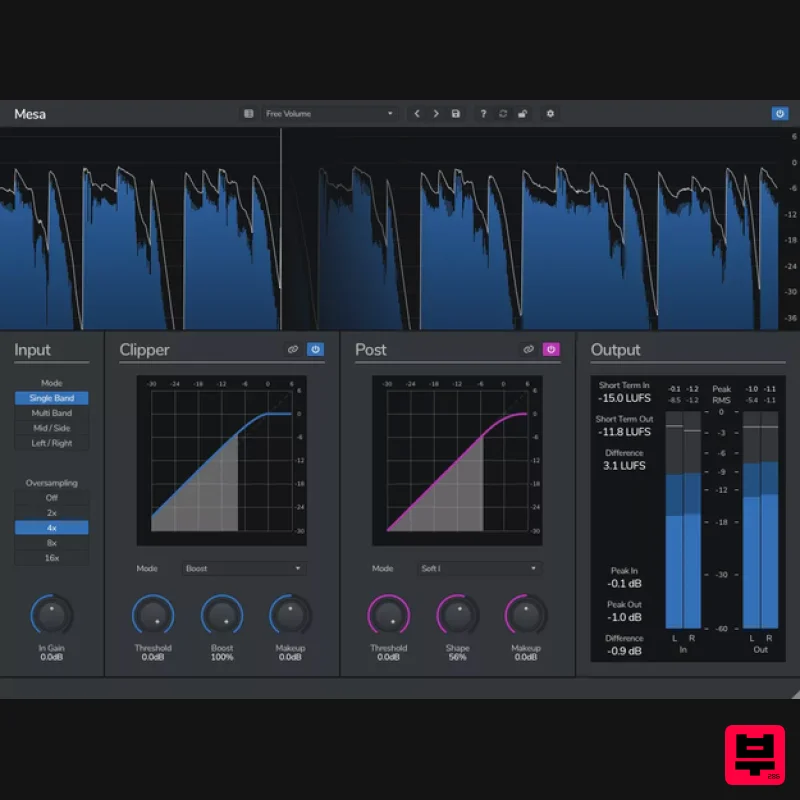800x800 pixels.
Task: Toggle the Clipper power button
Action: tap(315, 350)
